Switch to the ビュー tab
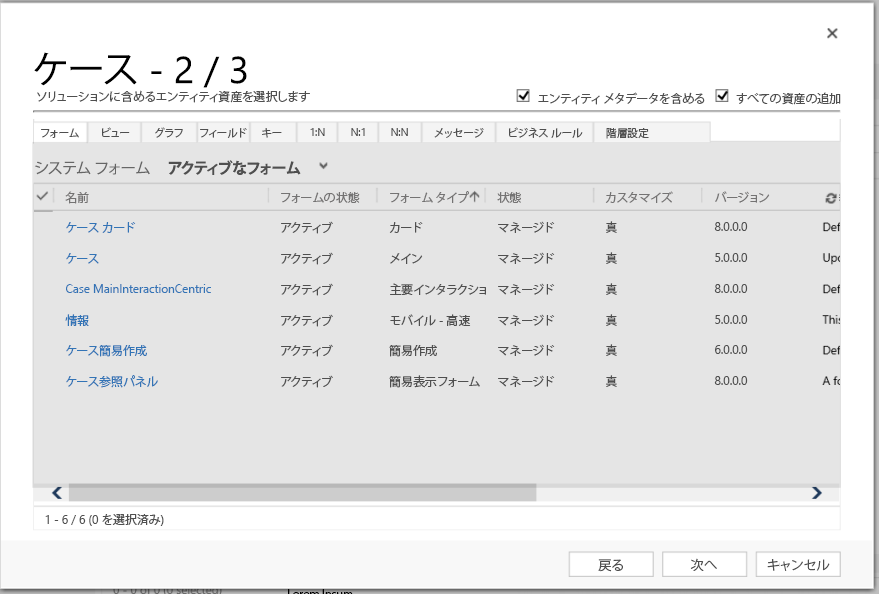The height and width of the screenshot is (594, 879). coord(113,131)
